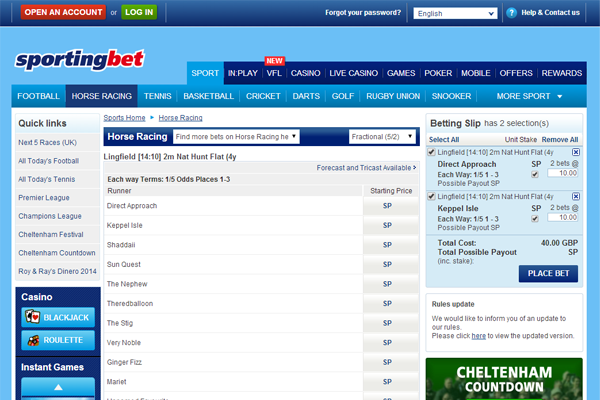Click the Roulette chips icon
The height and width of the screenshot is (400, 600).
[x=33, y=340]
